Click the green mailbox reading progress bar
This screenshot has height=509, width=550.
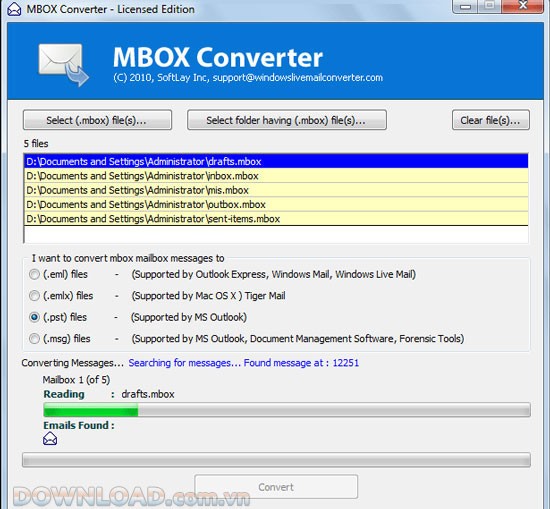pyautogui.click(x=287, y=410)
